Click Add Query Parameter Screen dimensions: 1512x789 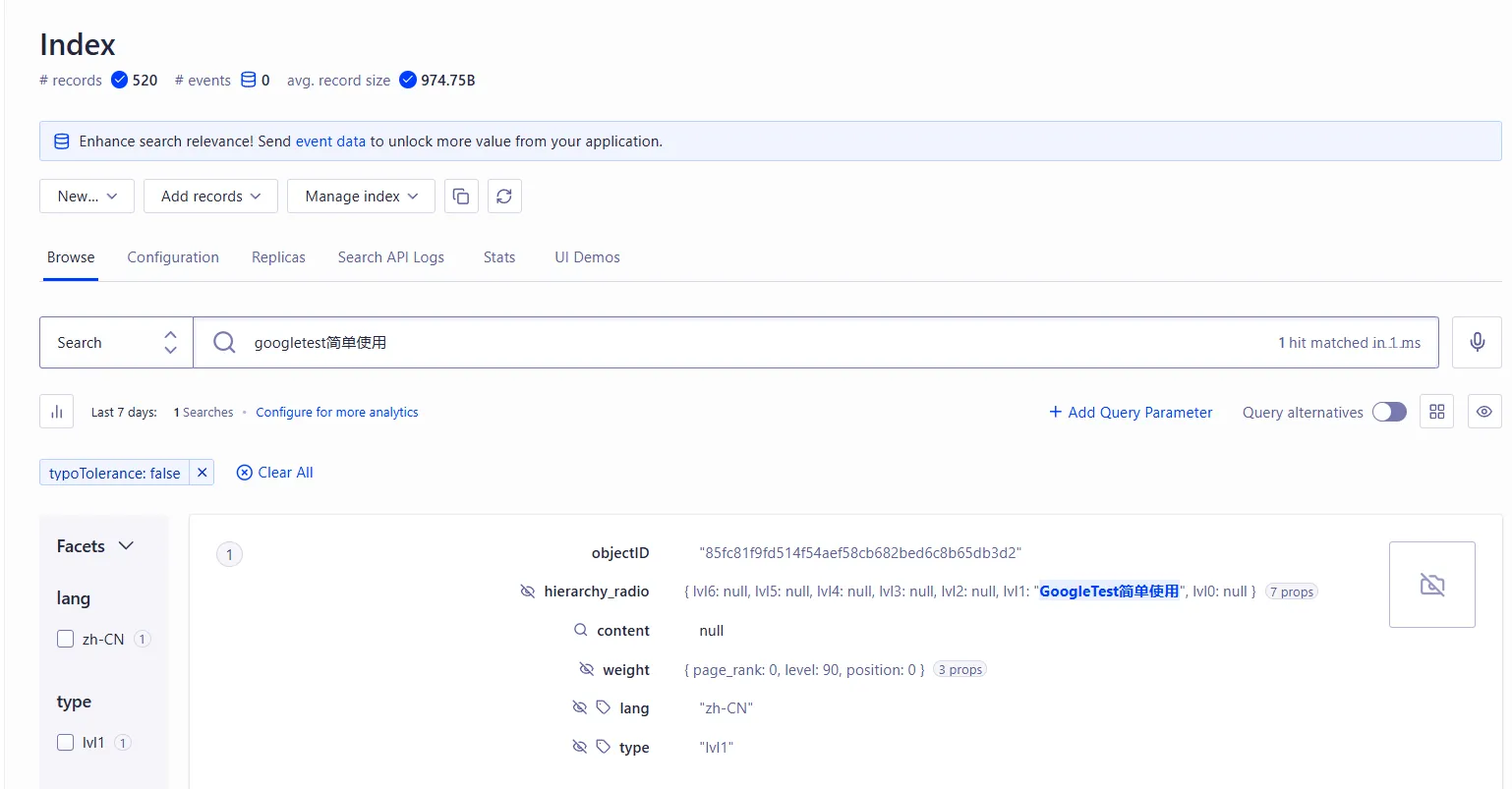pyautogui.click(x=1131, y=413)
